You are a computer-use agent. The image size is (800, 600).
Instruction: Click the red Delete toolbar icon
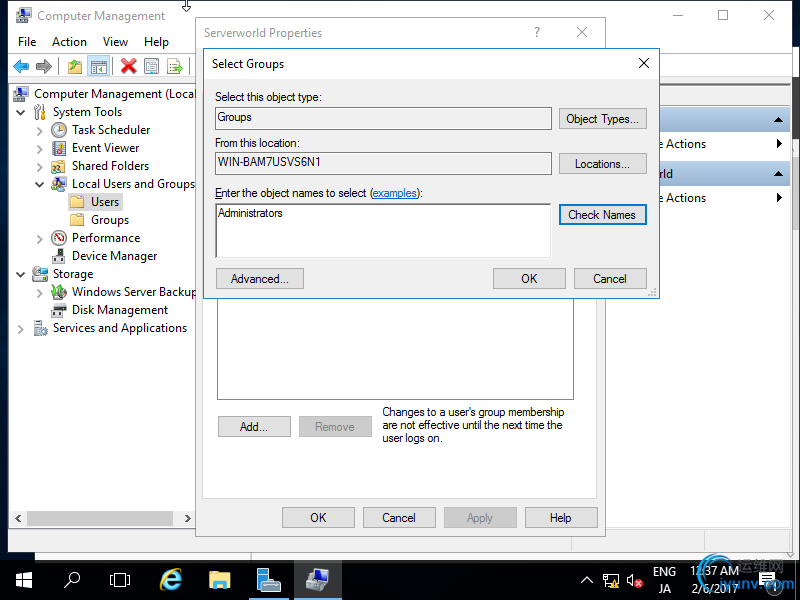pyautogui.click(x=129, y=66)
